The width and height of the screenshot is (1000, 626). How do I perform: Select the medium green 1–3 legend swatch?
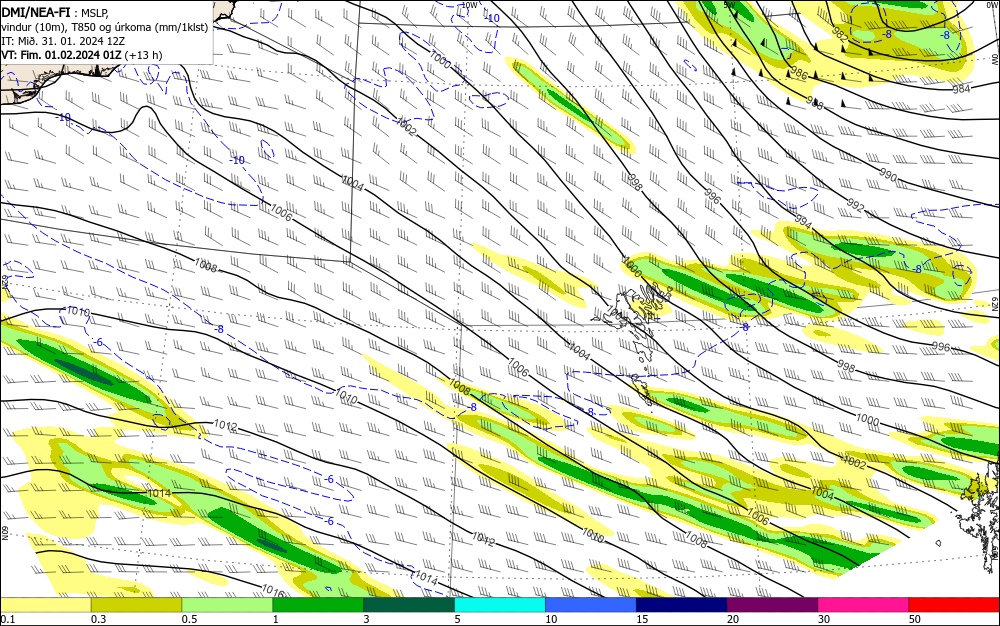(318, 605)
